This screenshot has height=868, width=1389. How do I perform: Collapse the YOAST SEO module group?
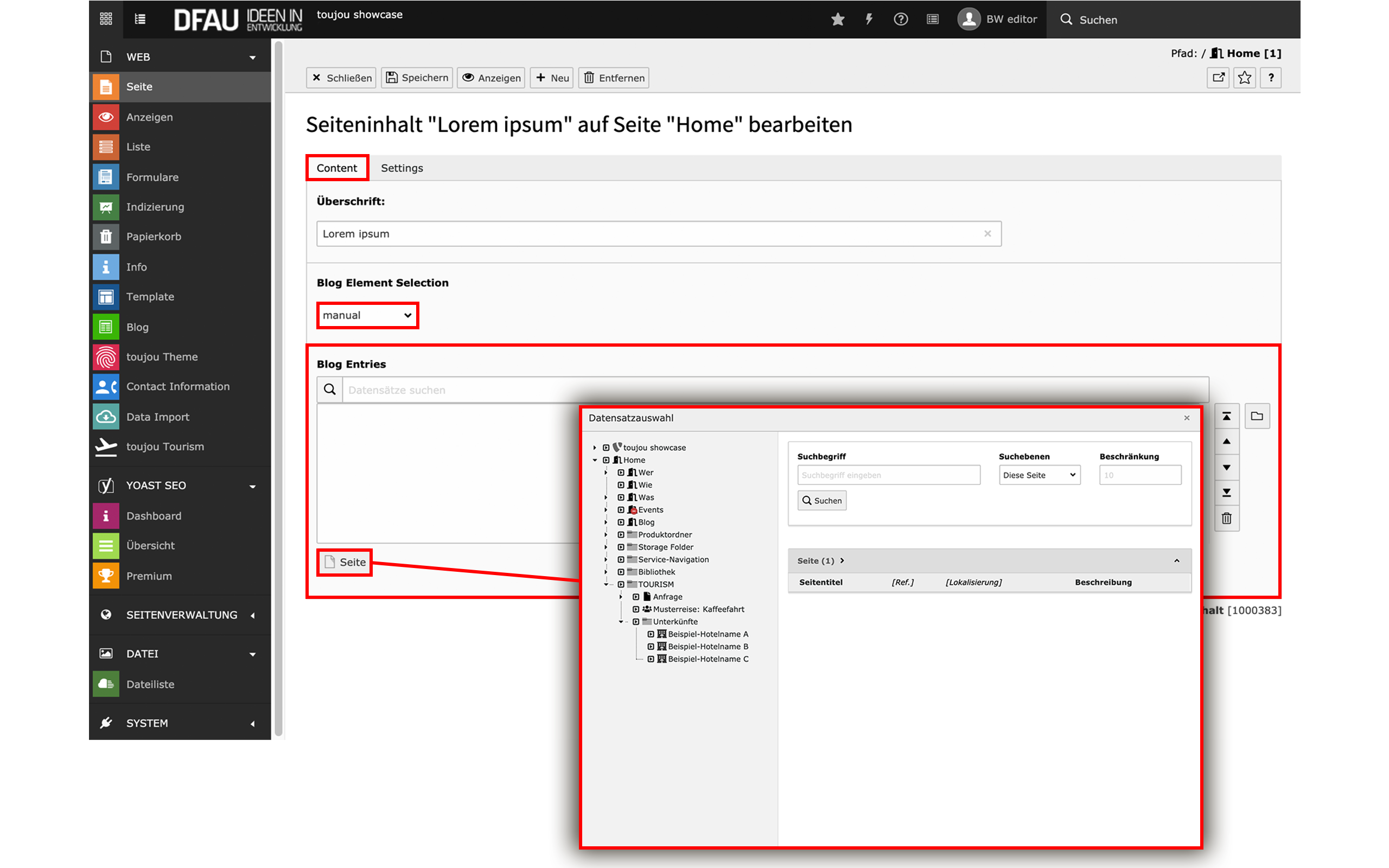[x=180, y=486]
